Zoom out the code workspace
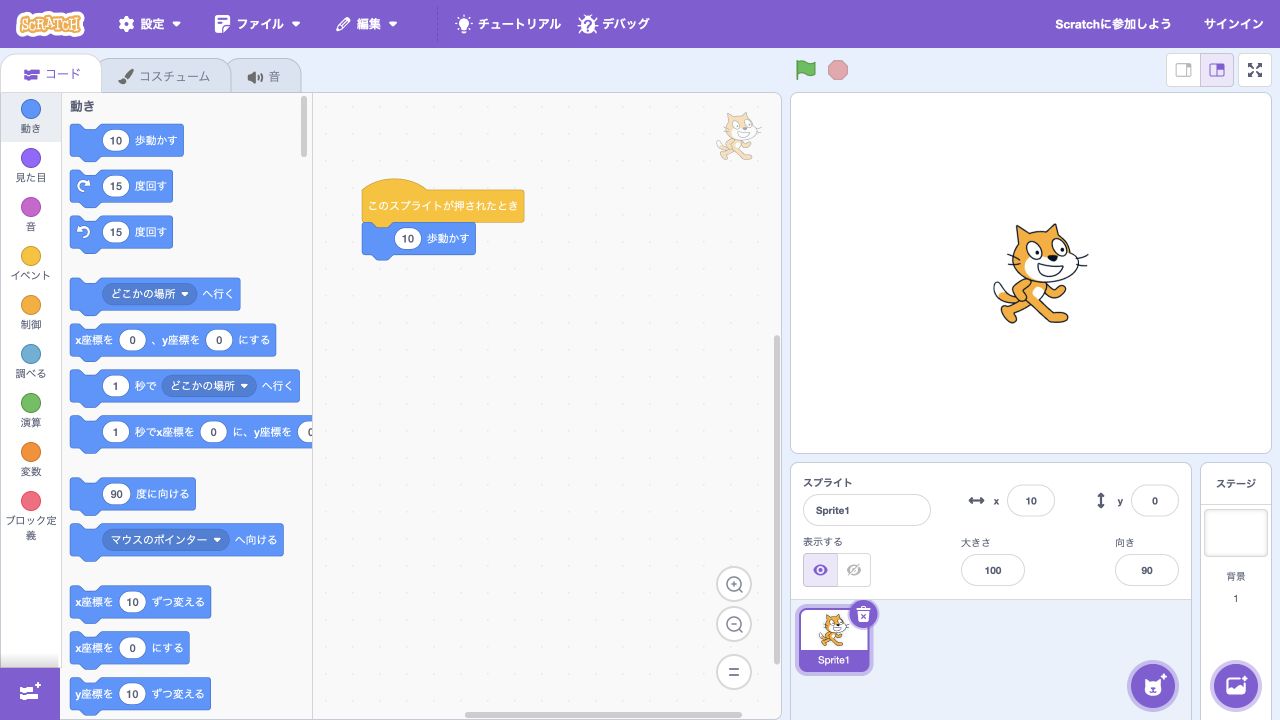Image resolution: width=1280 pixels, height=720 pixels. [x=734, y=625]
